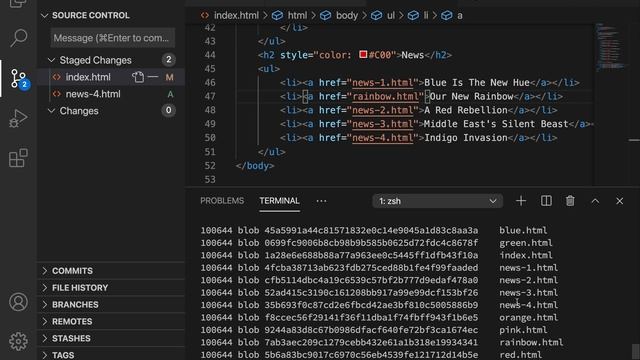The width and height of the screenshot is (640, 360).
Task: Expand the Stashes section
Action: point(111,338)
